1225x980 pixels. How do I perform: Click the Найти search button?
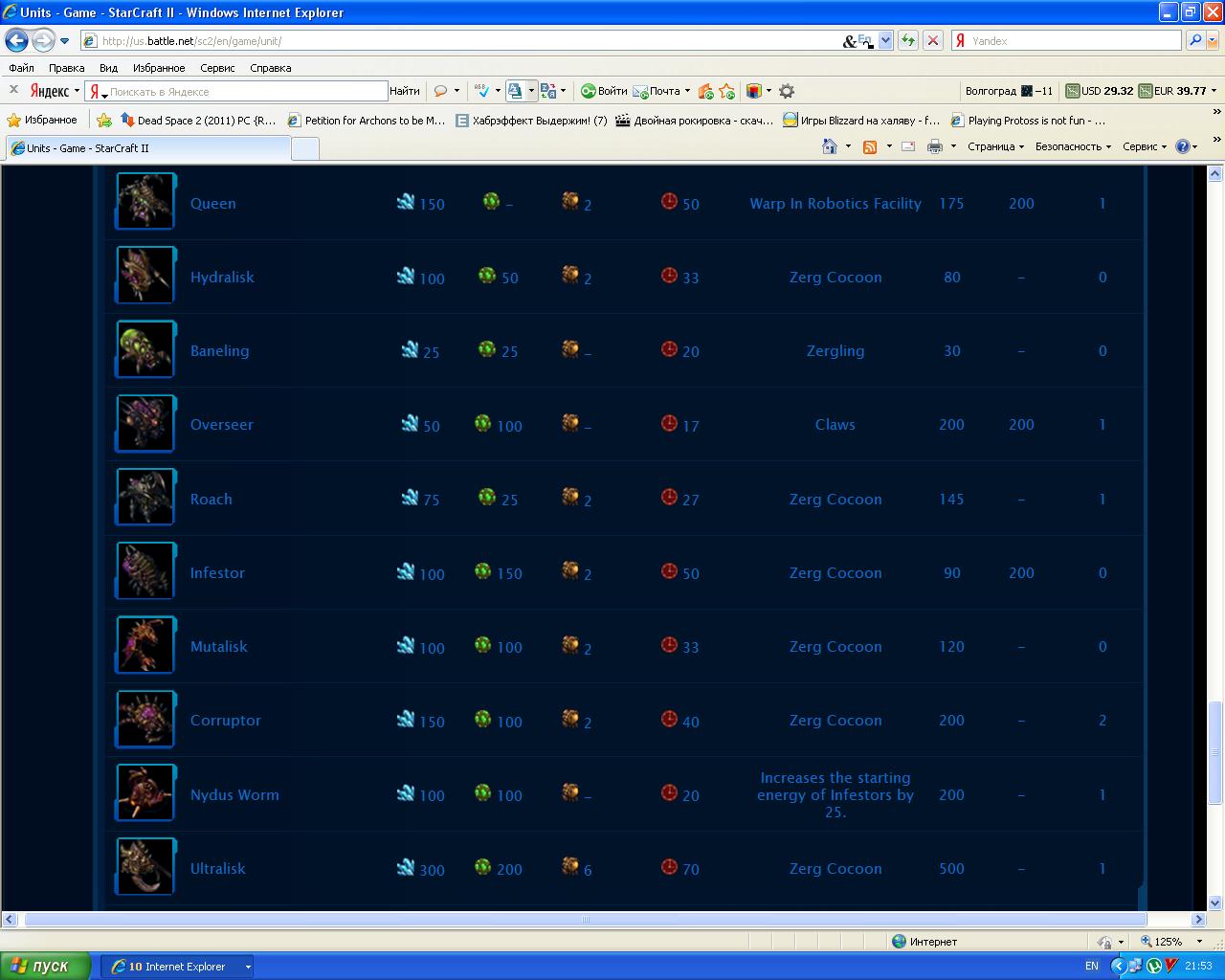pyautogui.click(x=404, y=91)
